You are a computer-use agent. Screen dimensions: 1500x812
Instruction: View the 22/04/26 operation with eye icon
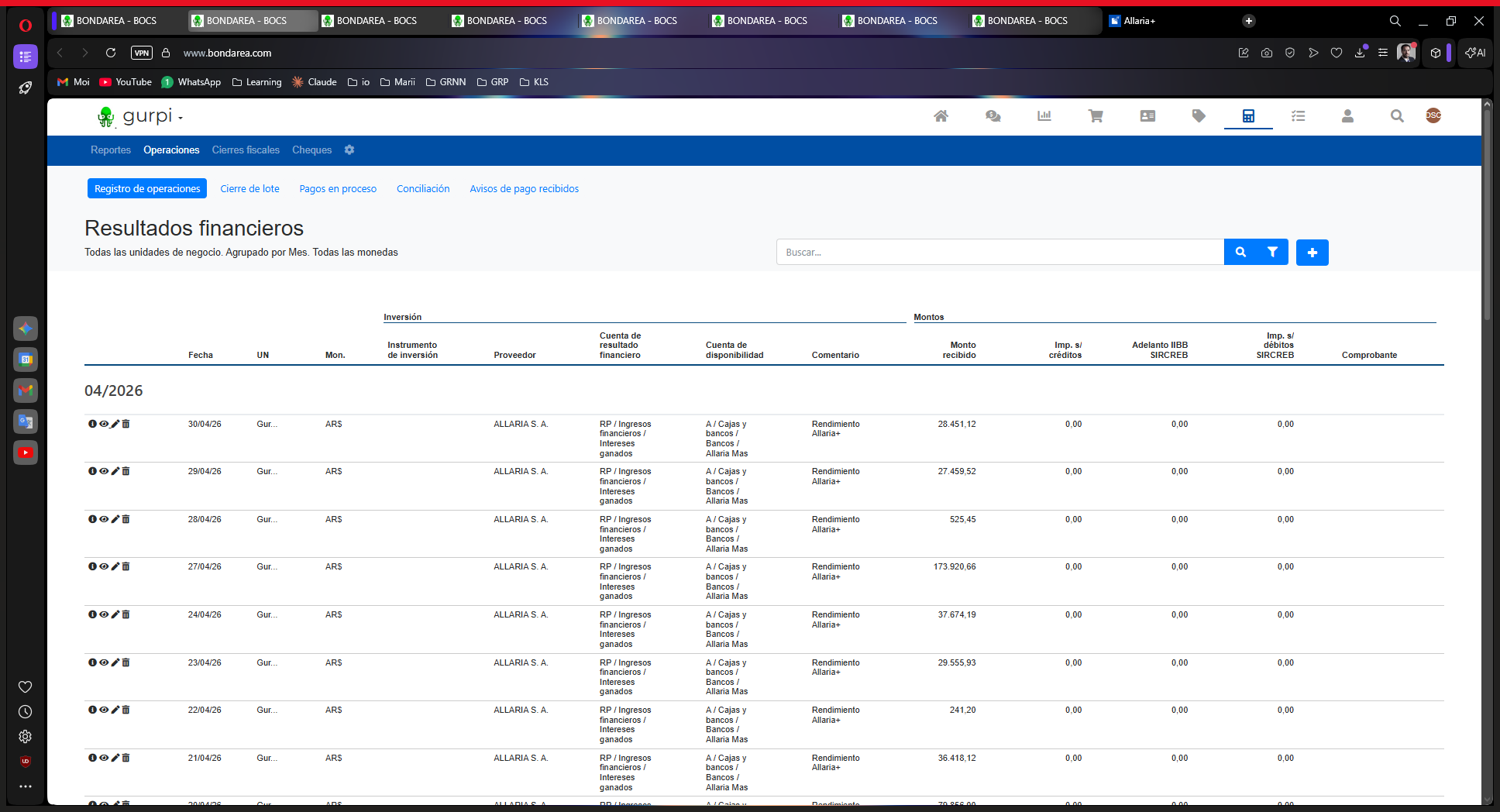pyautogui.click(x=104, y=710)
